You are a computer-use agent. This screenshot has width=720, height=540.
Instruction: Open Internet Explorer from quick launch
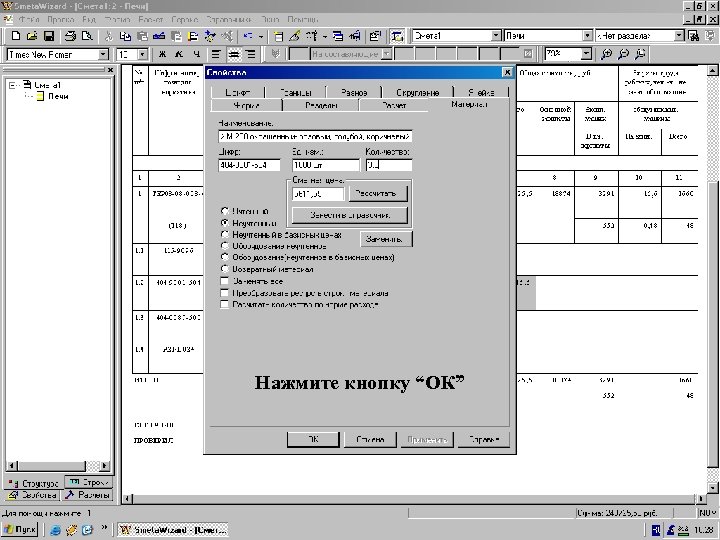point(57,530)
